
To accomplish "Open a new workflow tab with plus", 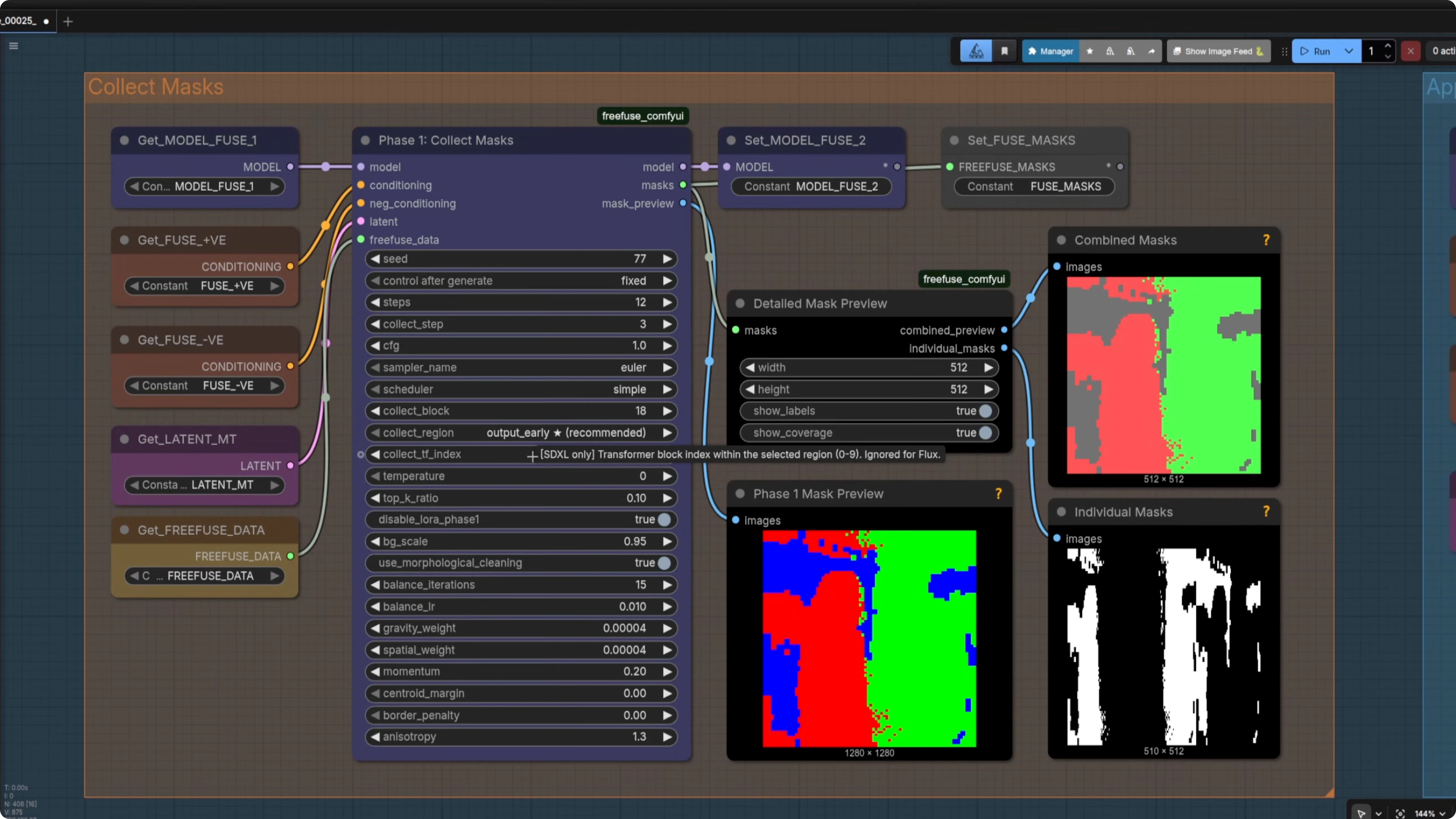I will (x=68, y=21).
